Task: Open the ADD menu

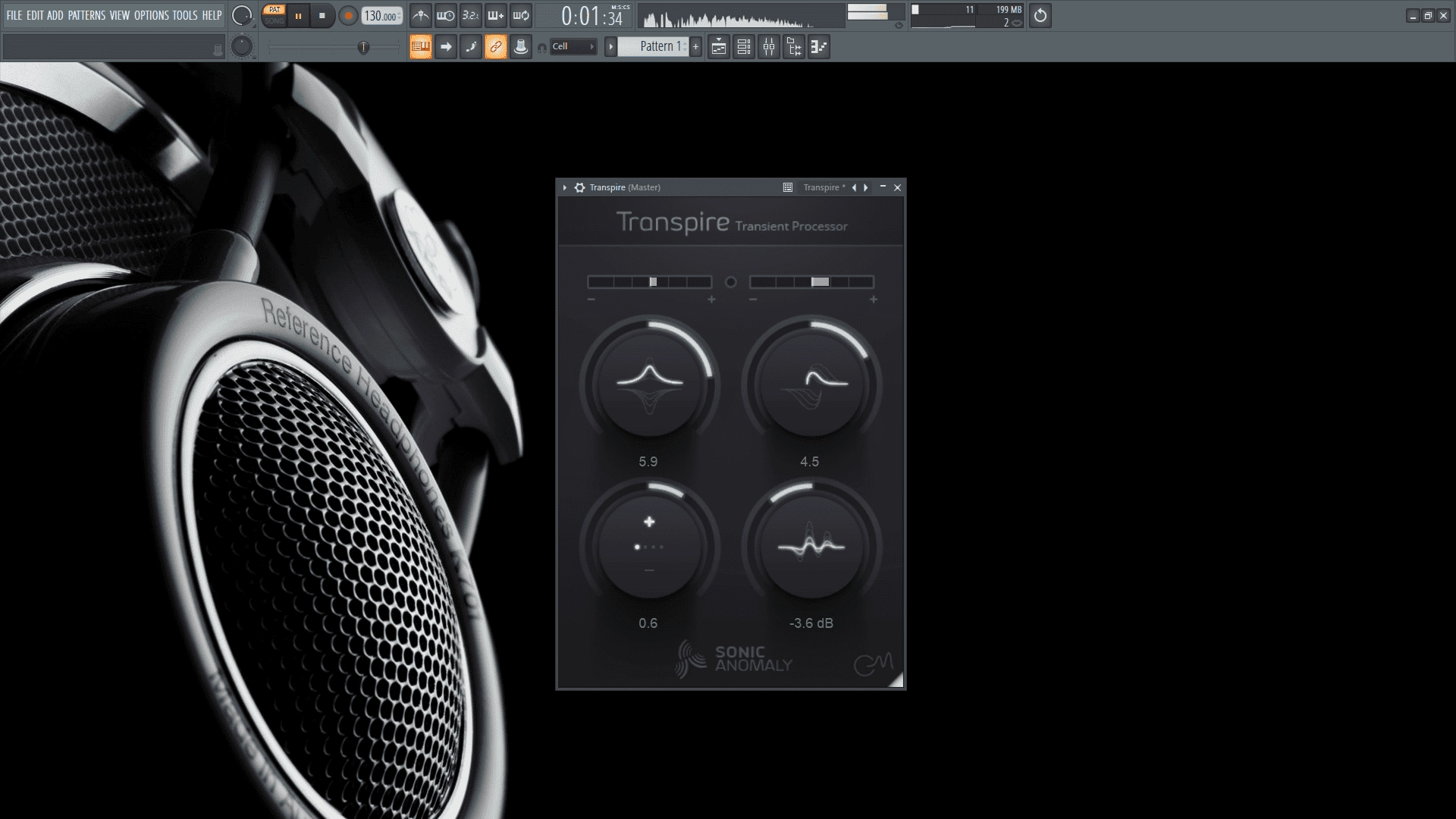Action: click(x=55, y=15)
